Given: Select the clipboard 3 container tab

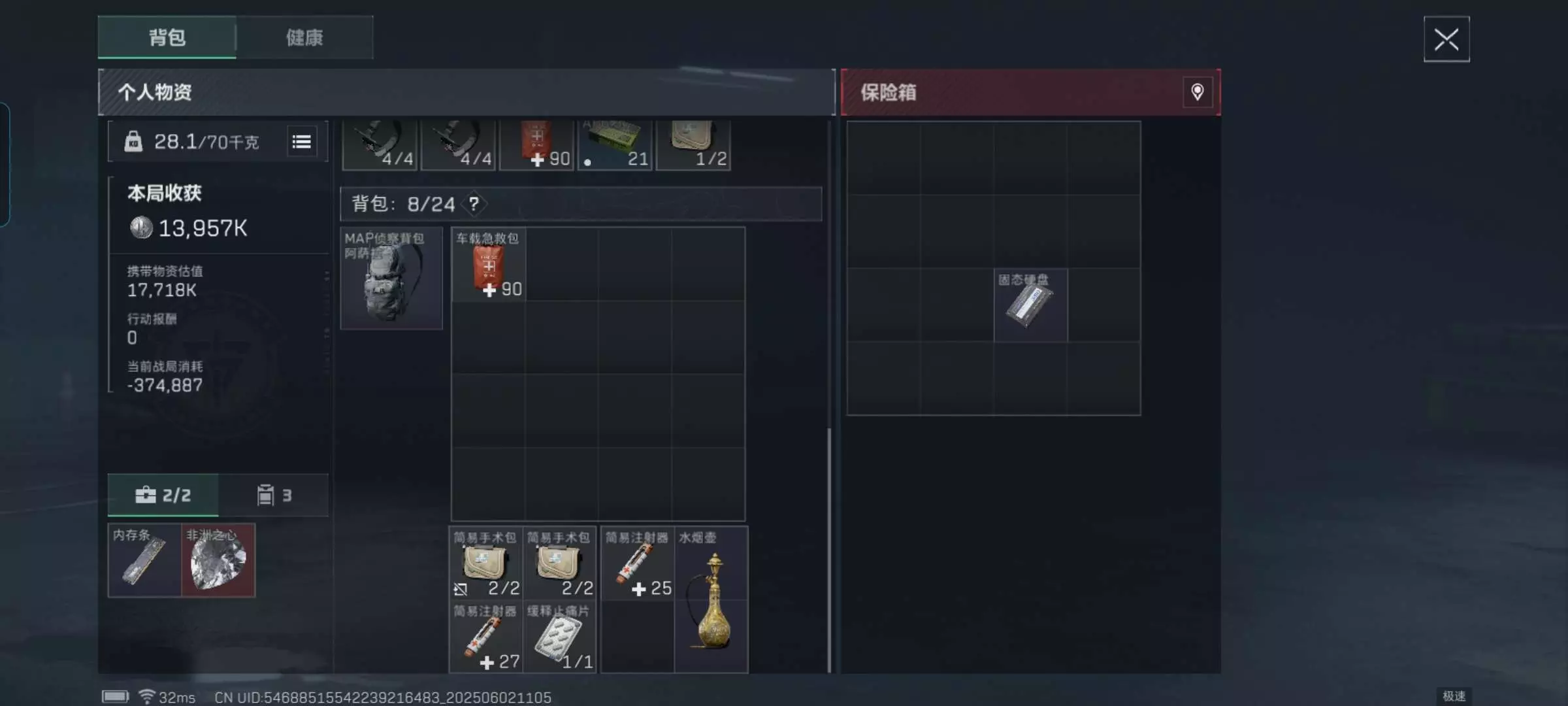Looking at the screenshot, I should 274,495.
